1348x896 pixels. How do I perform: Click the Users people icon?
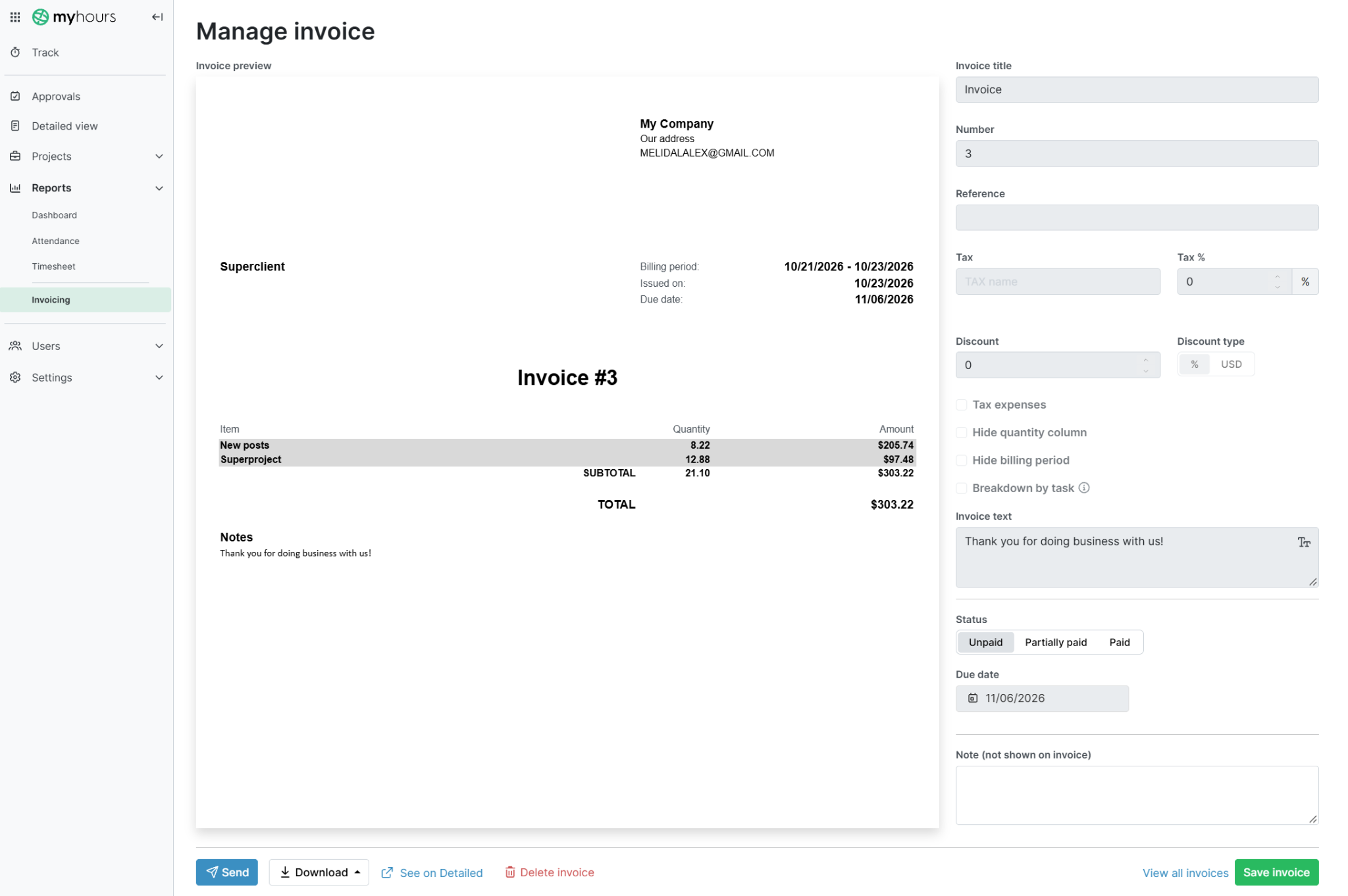(x=15, y=345)
